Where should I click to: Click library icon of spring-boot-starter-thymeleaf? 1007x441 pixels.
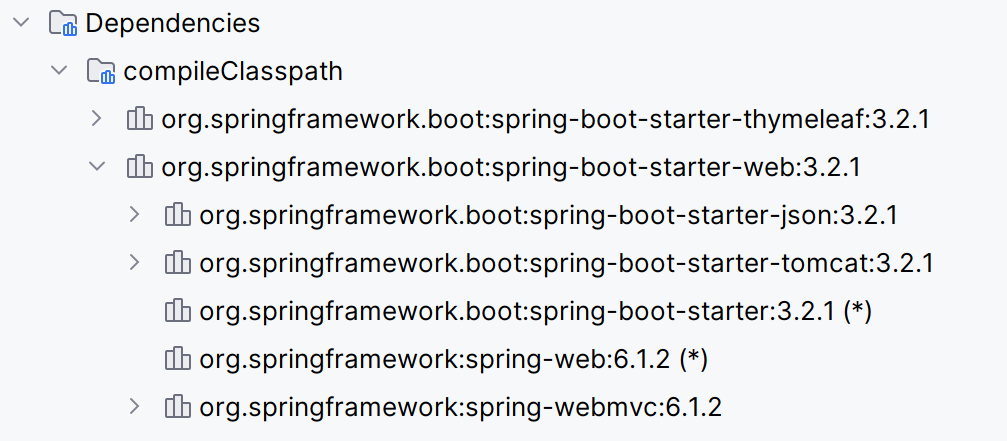coord(139,119)
